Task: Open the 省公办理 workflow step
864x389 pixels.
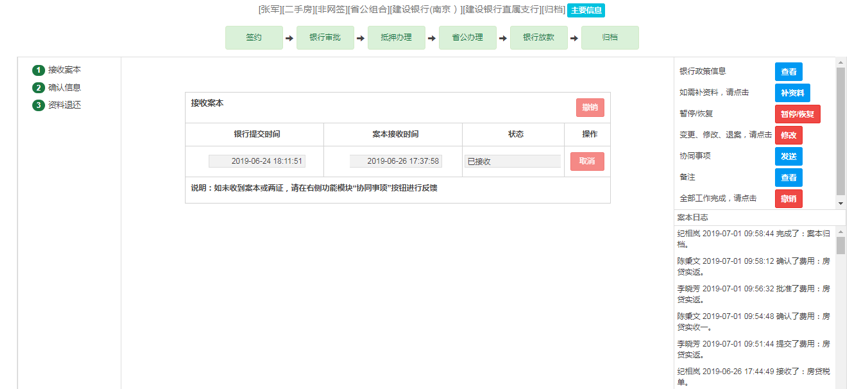Action: [x=468, y=38]
